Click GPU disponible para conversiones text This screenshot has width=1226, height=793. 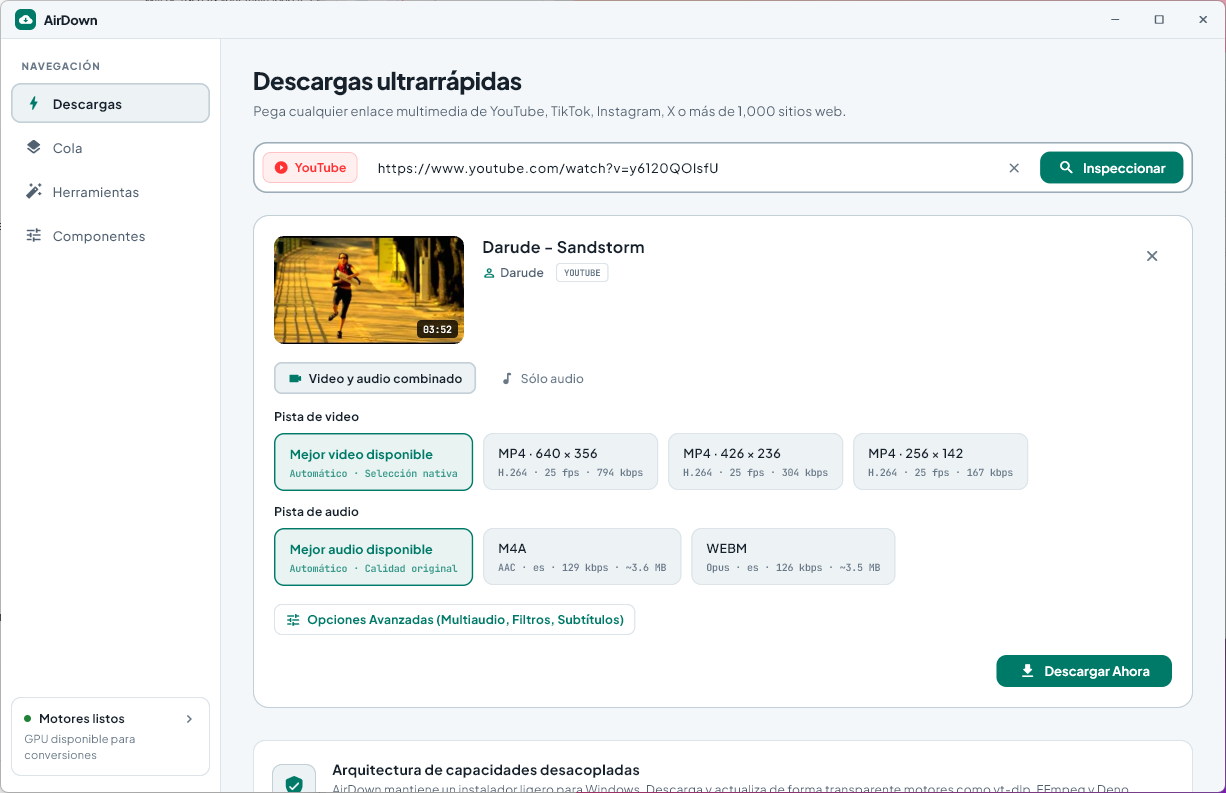pyautogui.click(x=80, y=747)
